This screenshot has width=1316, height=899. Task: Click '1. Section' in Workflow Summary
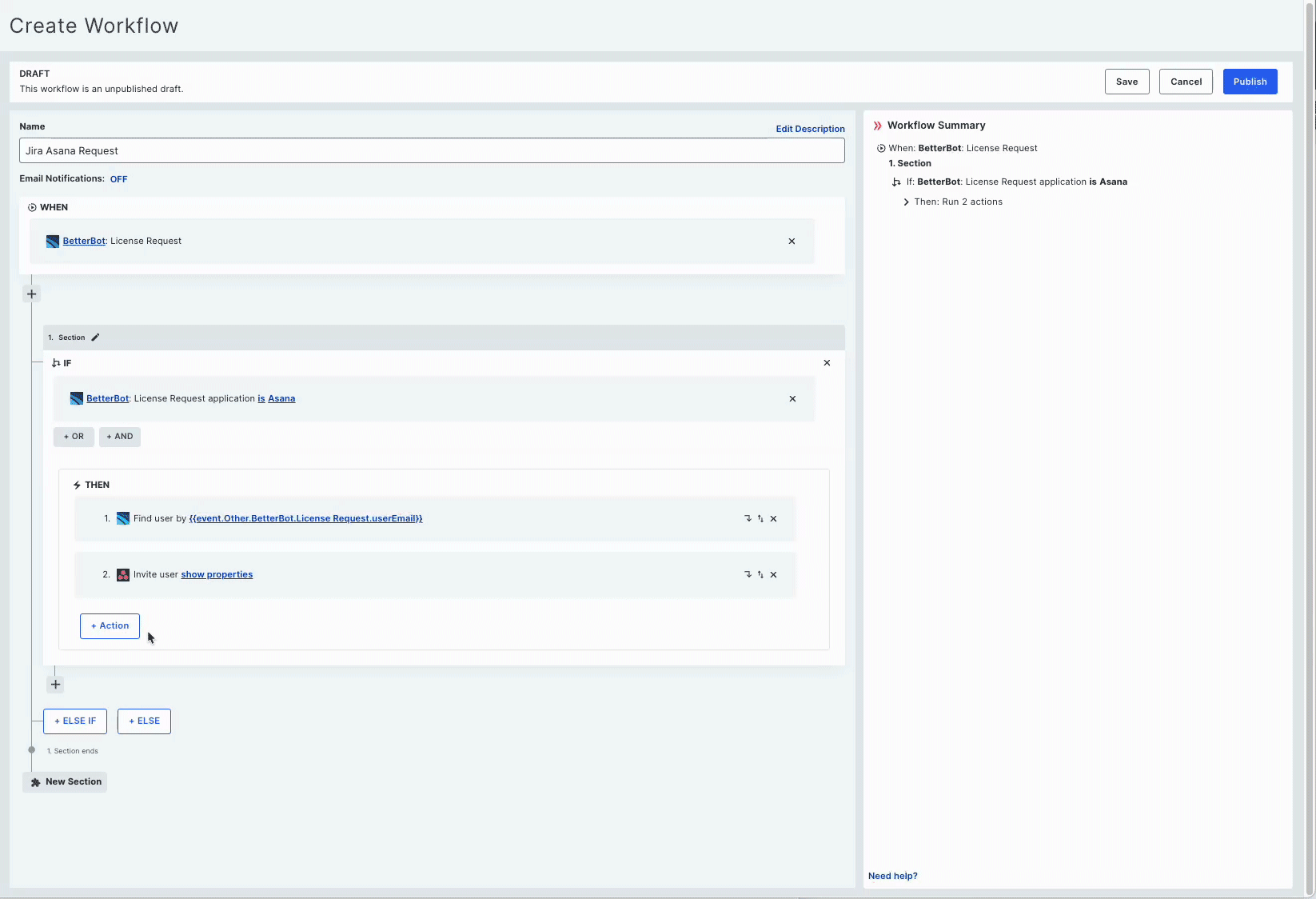(x=910, y=163)
